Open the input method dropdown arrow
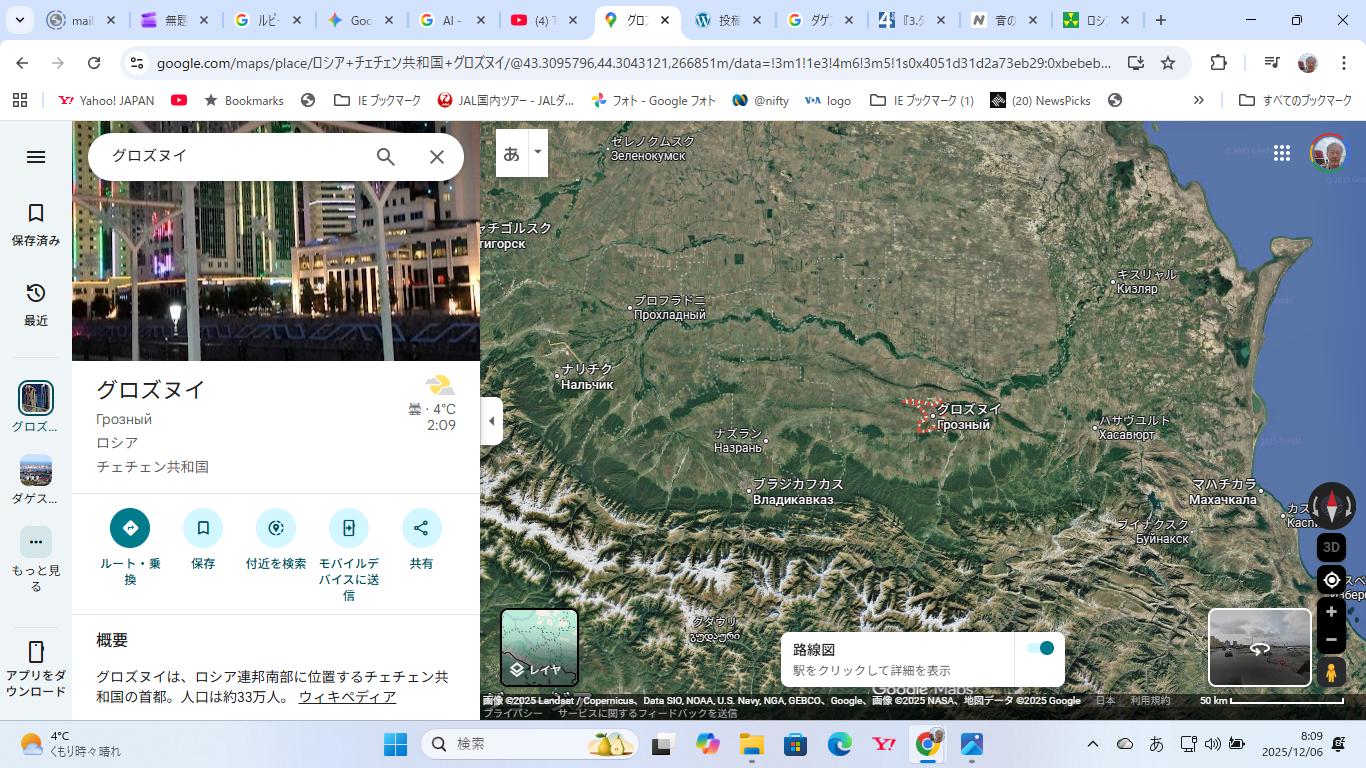This screenshot has height=768, width=1366. tap(538, 152)
